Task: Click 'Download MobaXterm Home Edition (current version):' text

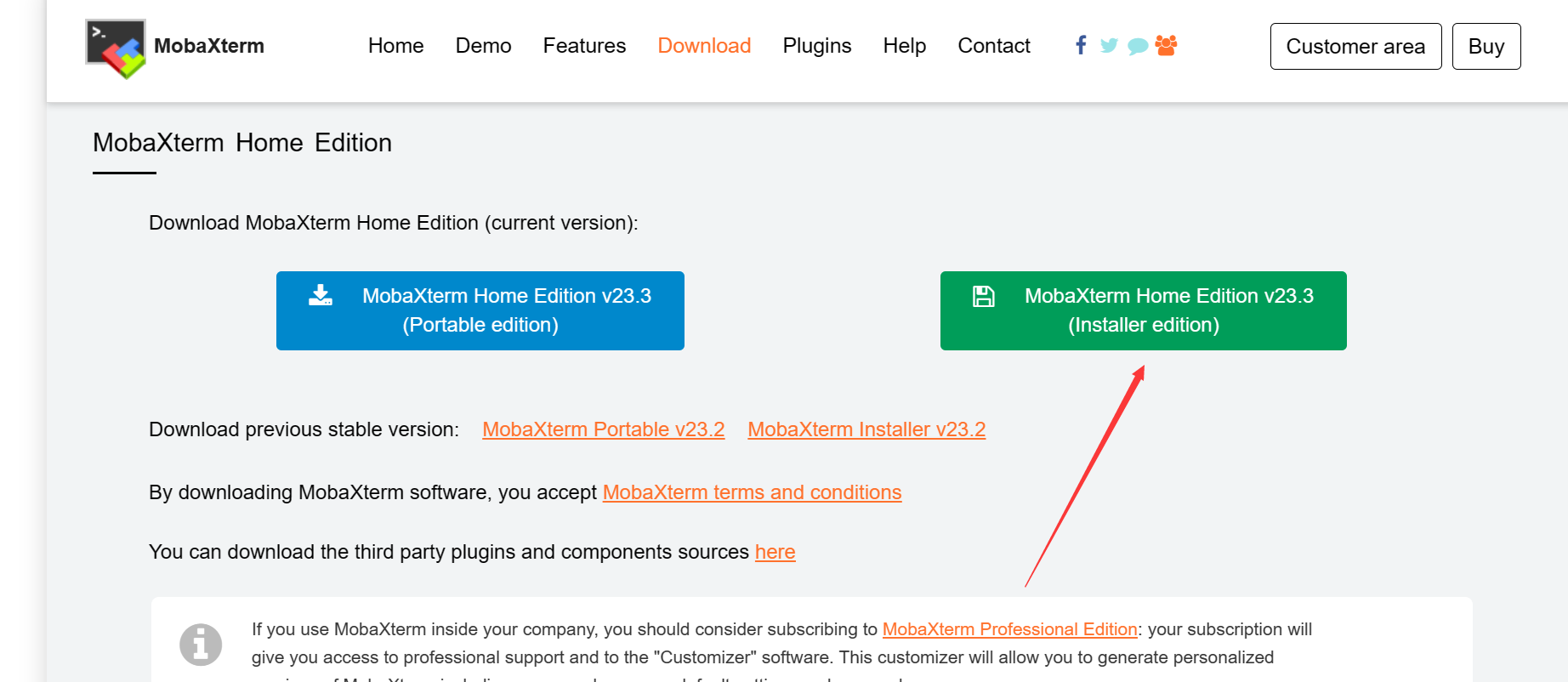Action: 394,223
